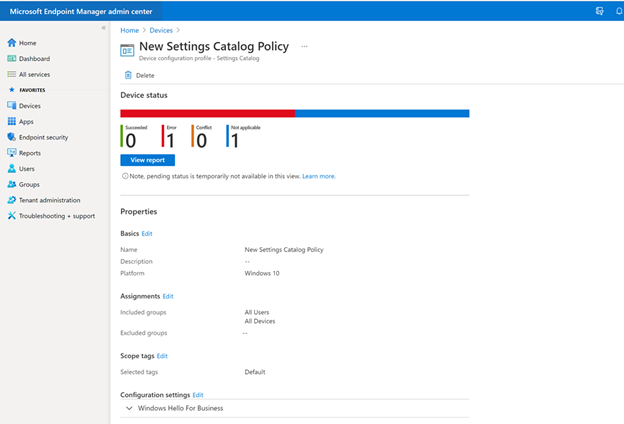Click the Default scope tag value
The width and height of the screenshot is (624, 424).
255,372
